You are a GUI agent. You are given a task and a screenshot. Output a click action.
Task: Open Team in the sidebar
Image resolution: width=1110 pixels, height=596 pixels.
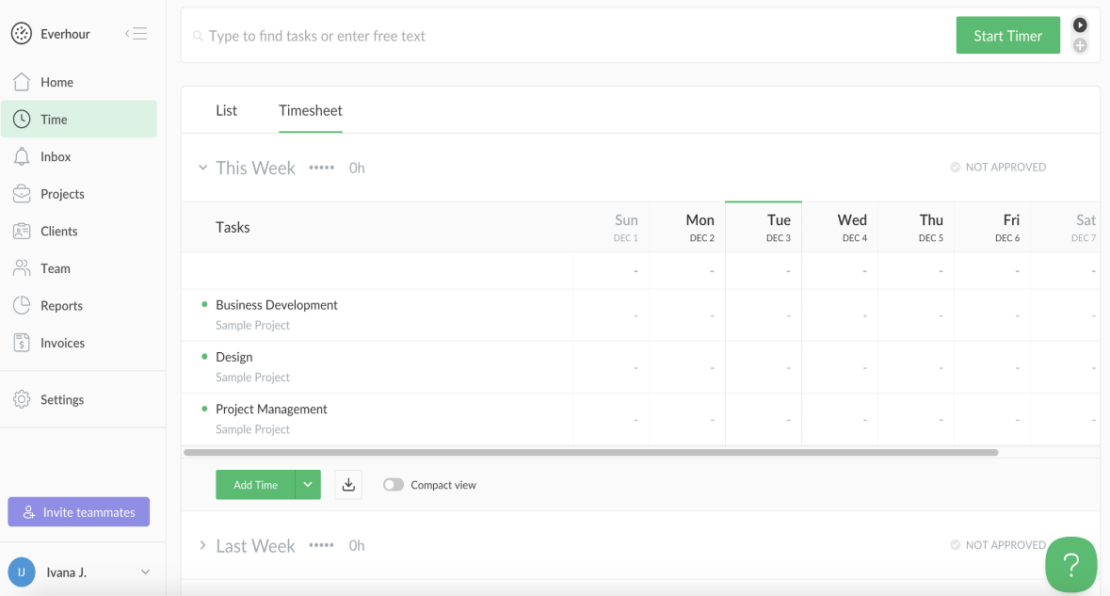coord(79,268)
